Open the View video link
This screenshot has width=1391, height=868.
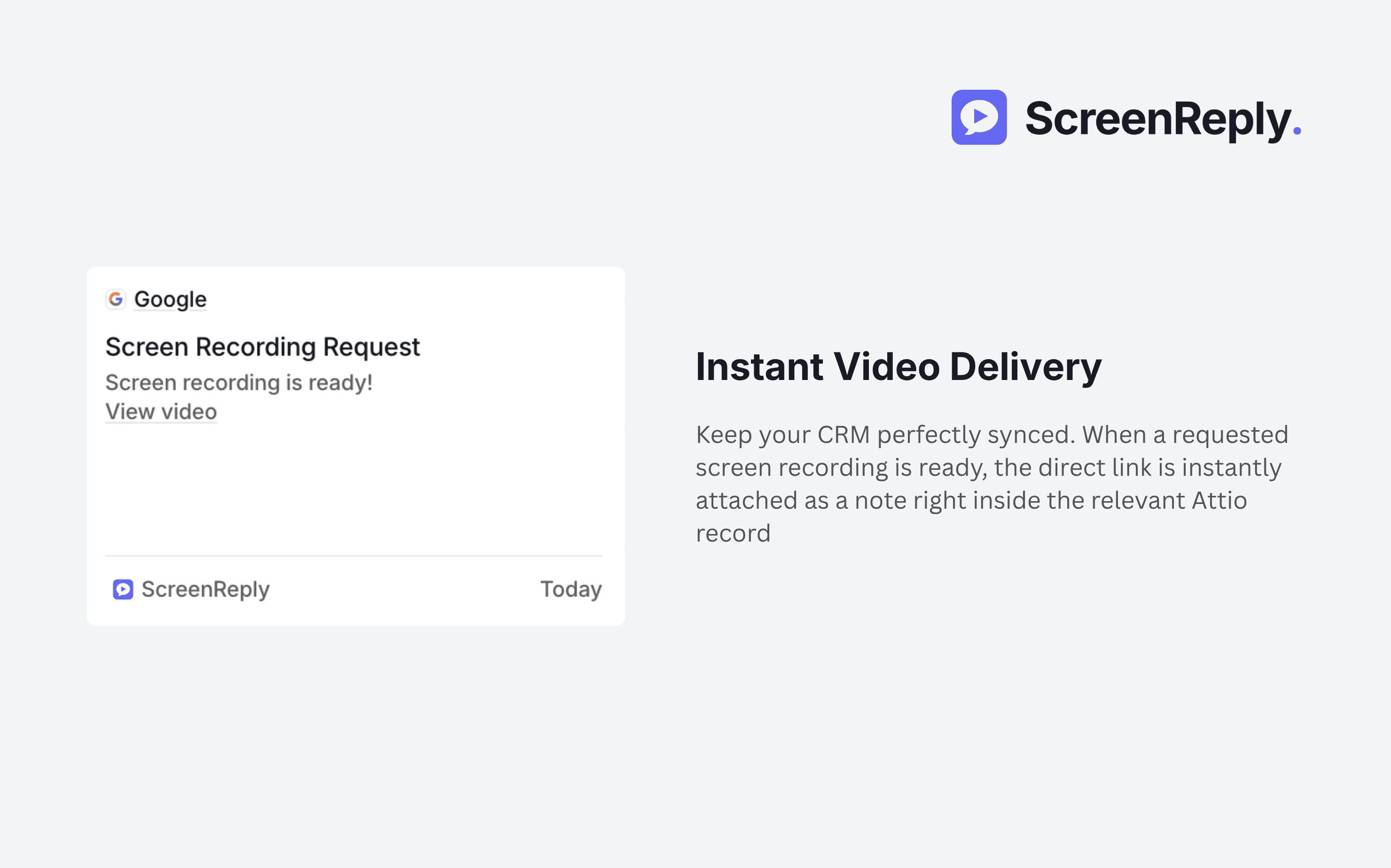coord(161,411)
